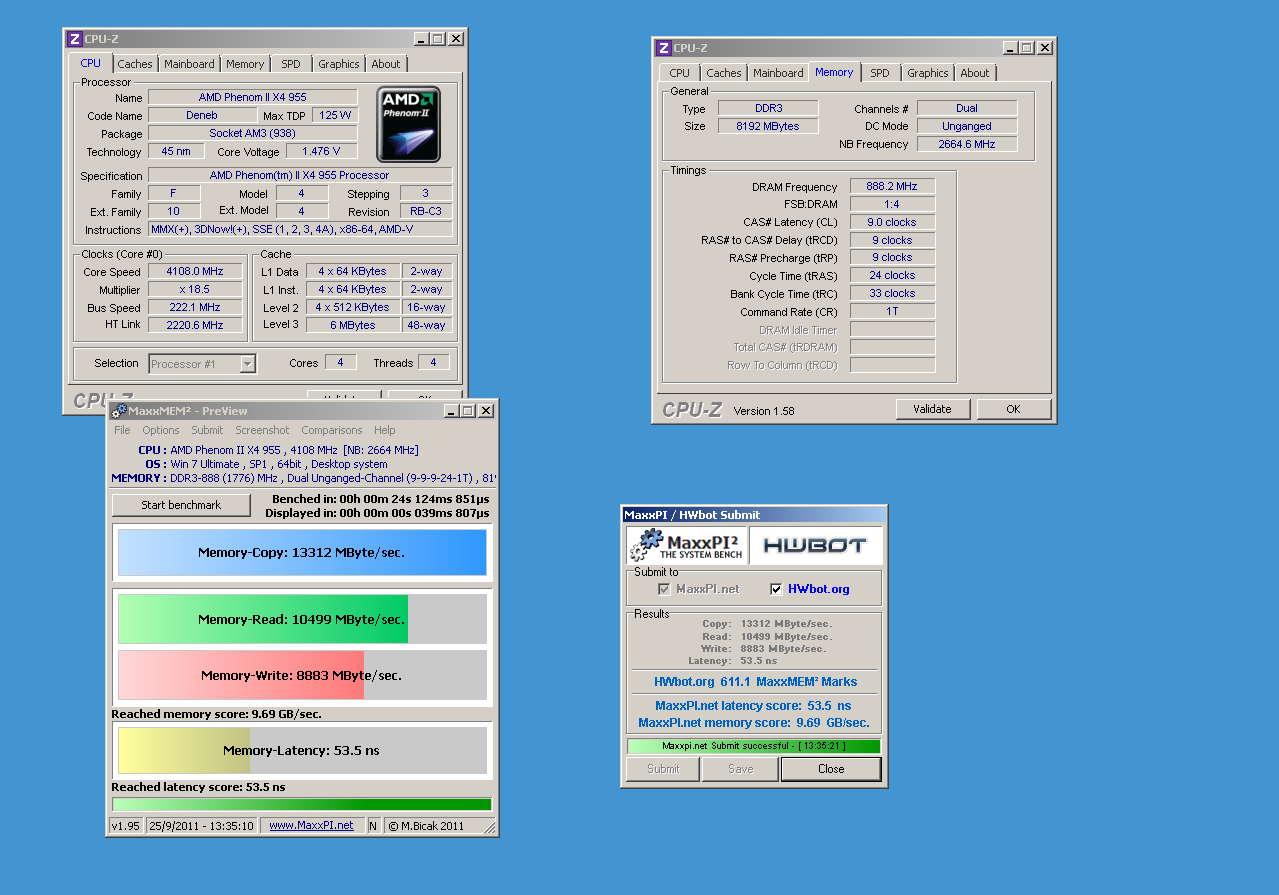Click the date 25/9/2011 - 13:35:10 status
The width and height of the screenshot is (1279, 895).
201,825
